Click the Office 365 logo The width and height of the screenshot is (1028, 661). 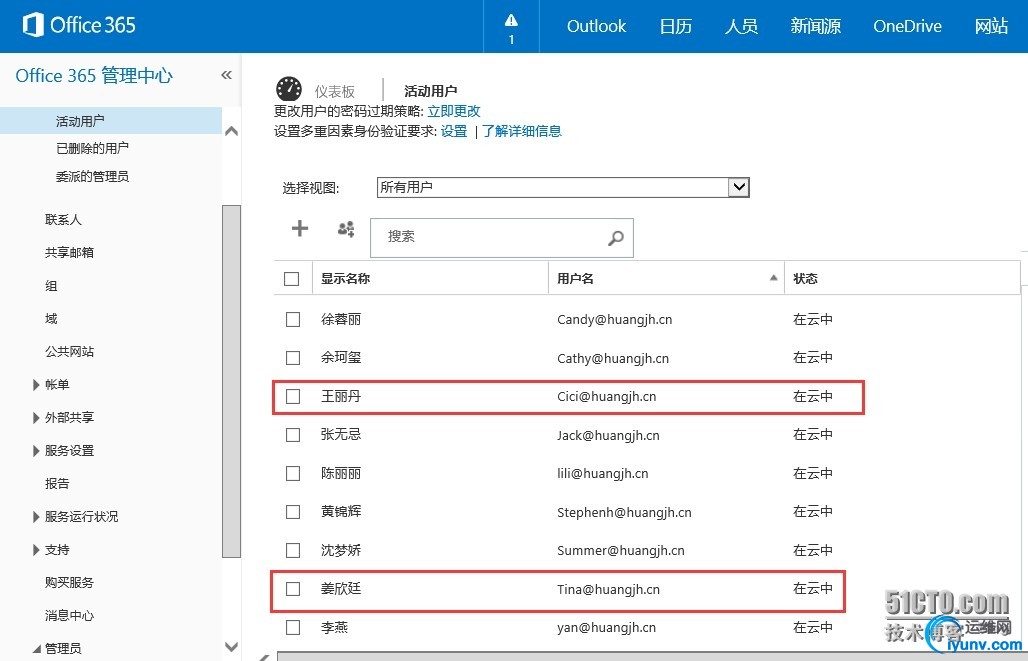click(x=79, y=25)
